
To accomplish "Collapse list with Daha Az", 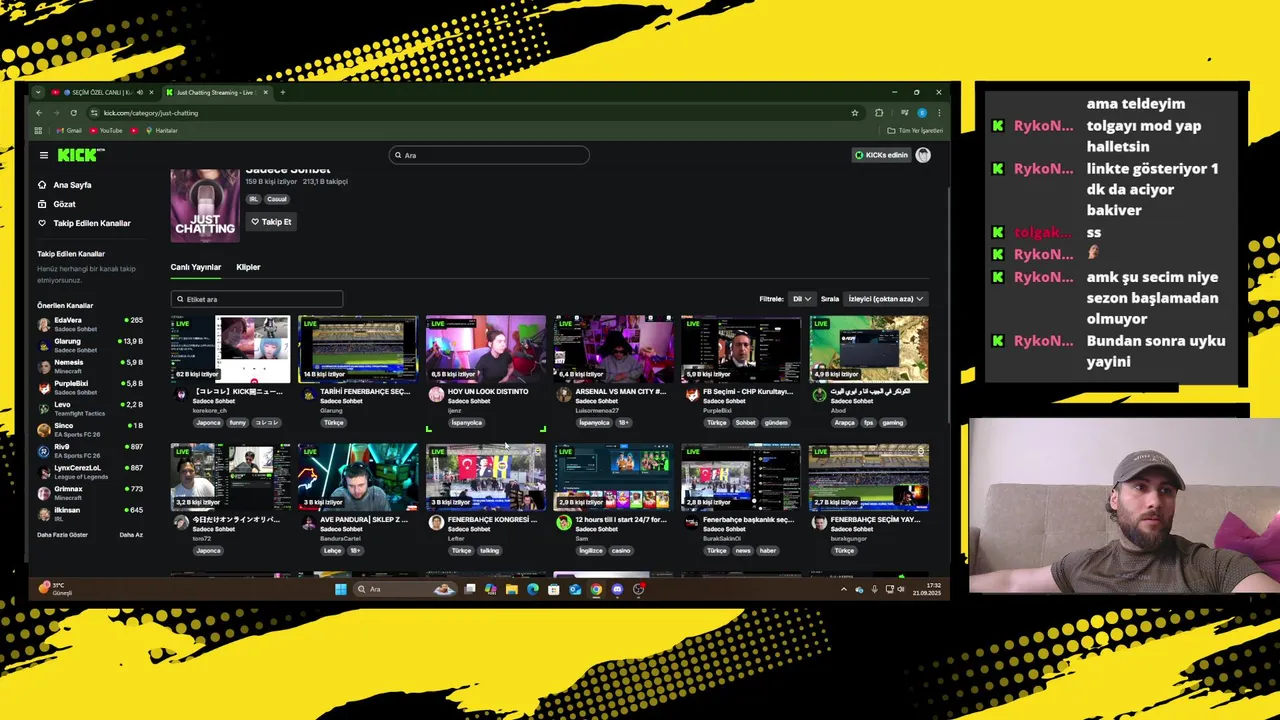I will coord(131,535).
